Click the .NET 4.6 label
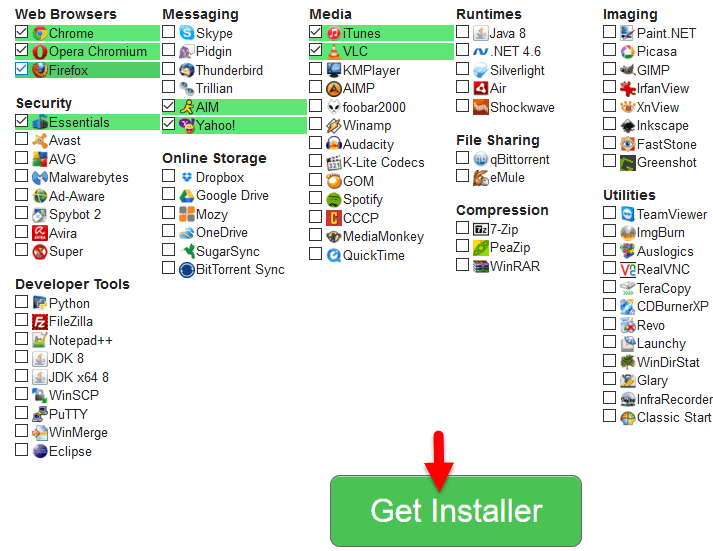Image resolution: width=713 pixels, height=551 pixels. 516,51
